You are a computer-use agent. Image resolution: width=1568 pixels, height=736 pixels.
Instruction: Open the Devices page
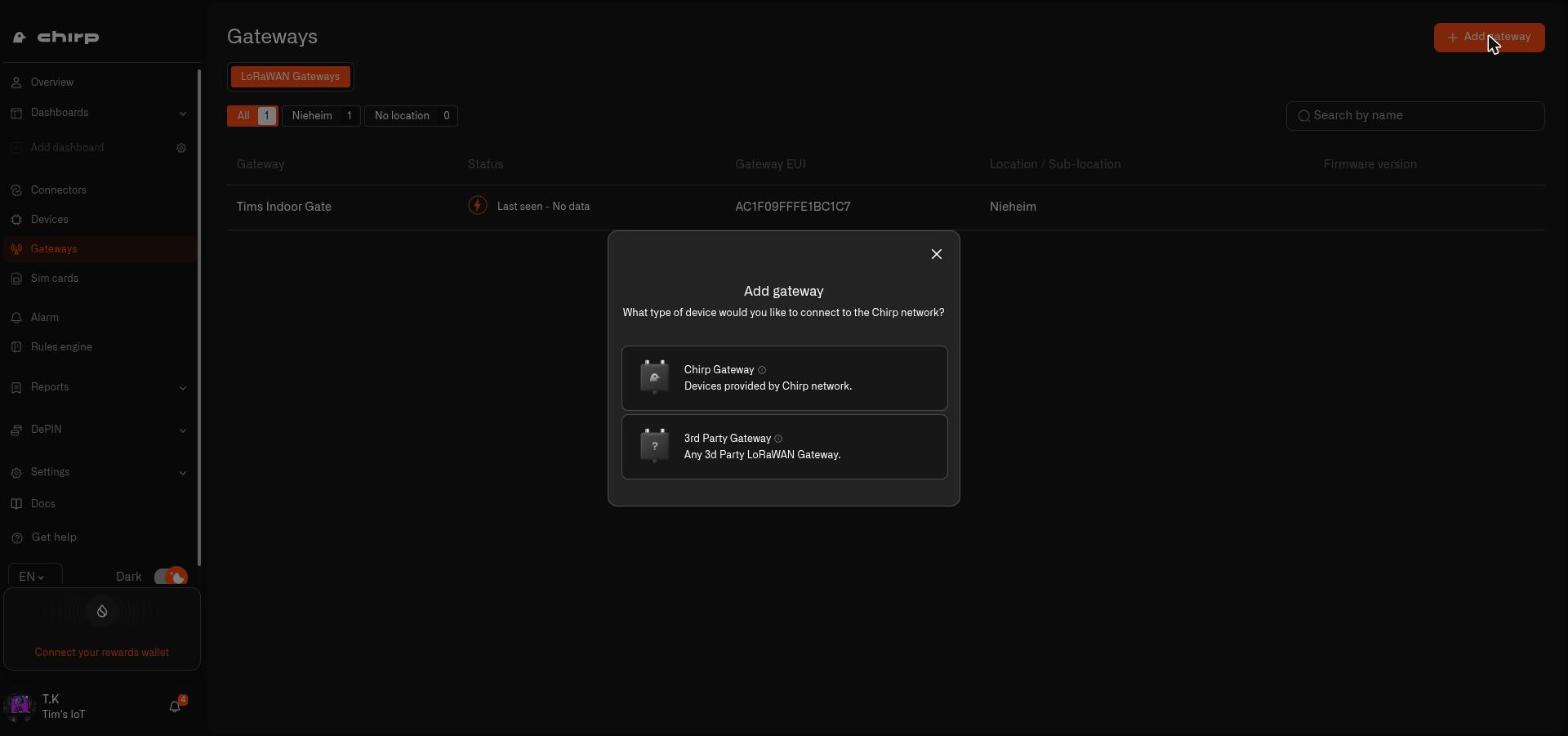pyautogui.click(x=49, y=219)
